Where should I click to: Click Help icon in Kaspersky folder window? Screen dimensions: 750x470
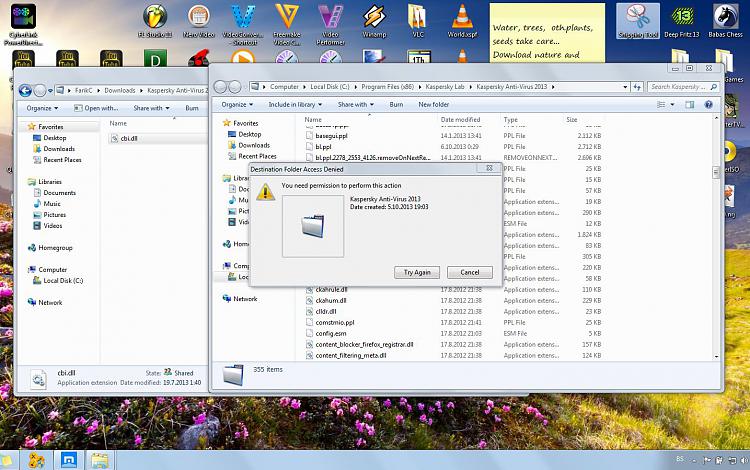tap(708, 104)
